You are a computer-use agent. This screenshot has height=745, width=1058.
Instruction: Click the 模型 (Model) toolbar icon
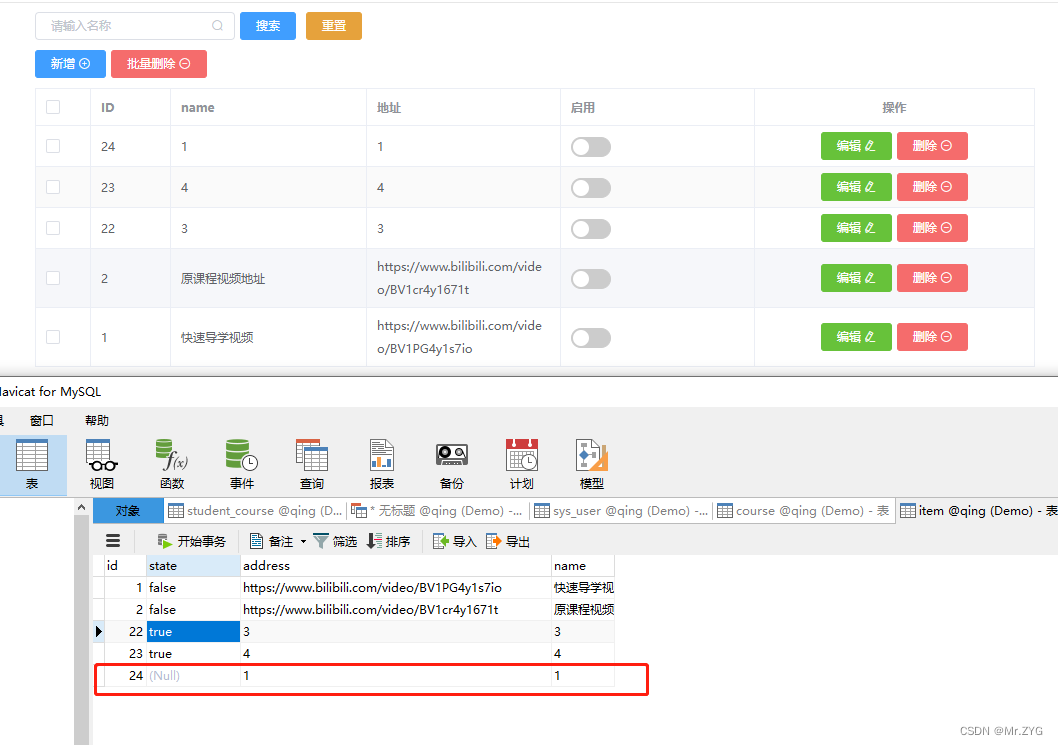coord(590,462)
